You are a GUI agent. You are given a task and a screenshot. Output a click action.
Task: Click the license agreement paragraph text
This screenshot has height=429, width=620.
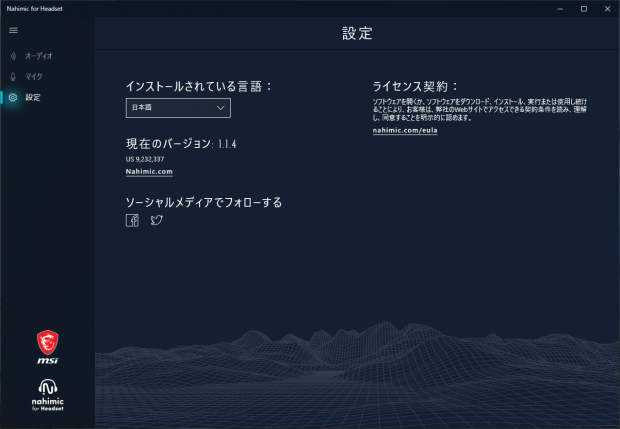click(x=480, y=110)
